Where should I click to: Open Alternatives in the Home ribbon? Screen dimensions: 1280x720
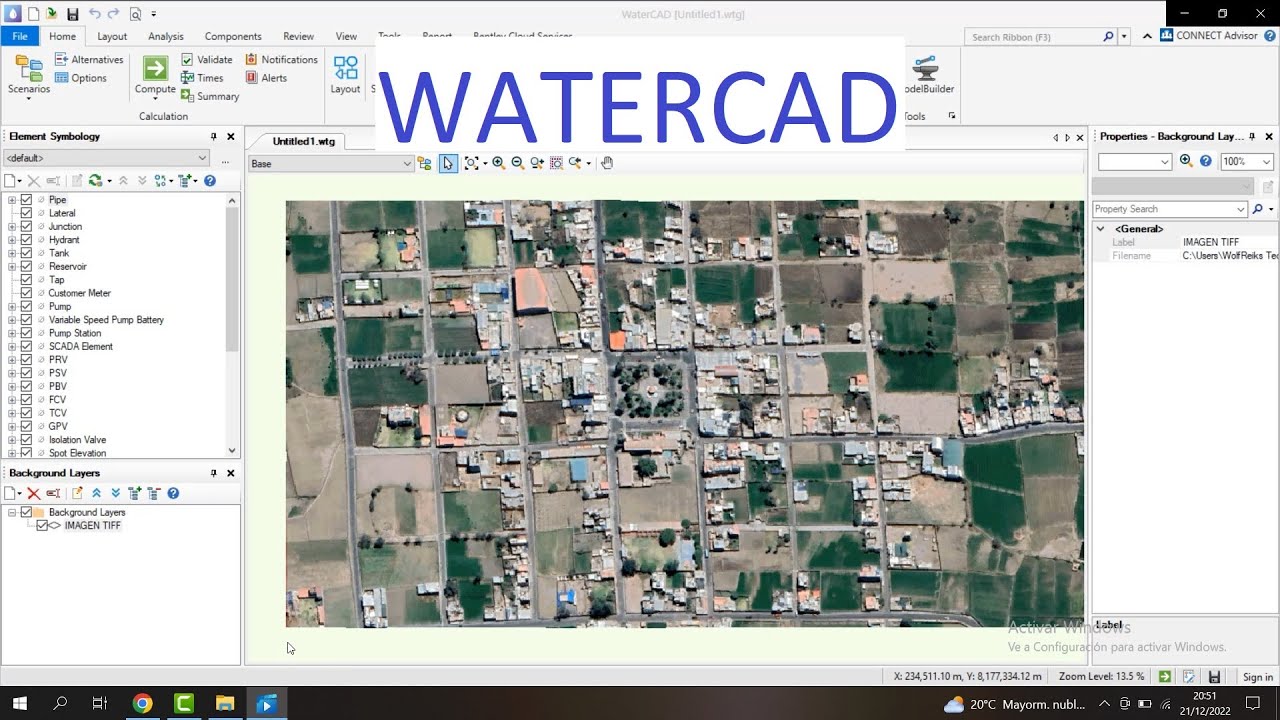point(88,60)
